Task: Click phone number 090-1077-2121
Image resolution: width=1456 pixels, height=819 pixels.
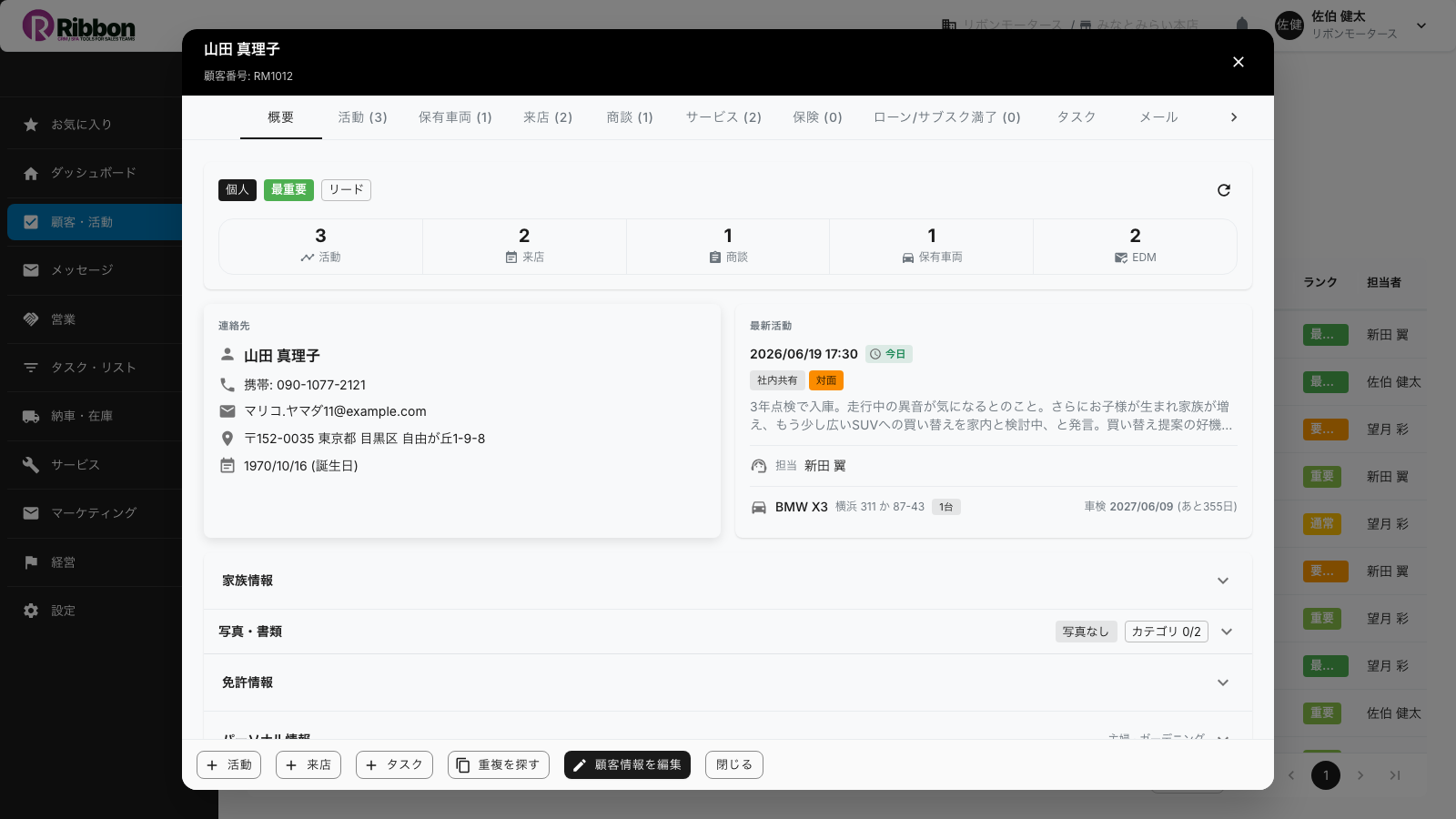Action: pyautogui.click(x=321, y=385)
